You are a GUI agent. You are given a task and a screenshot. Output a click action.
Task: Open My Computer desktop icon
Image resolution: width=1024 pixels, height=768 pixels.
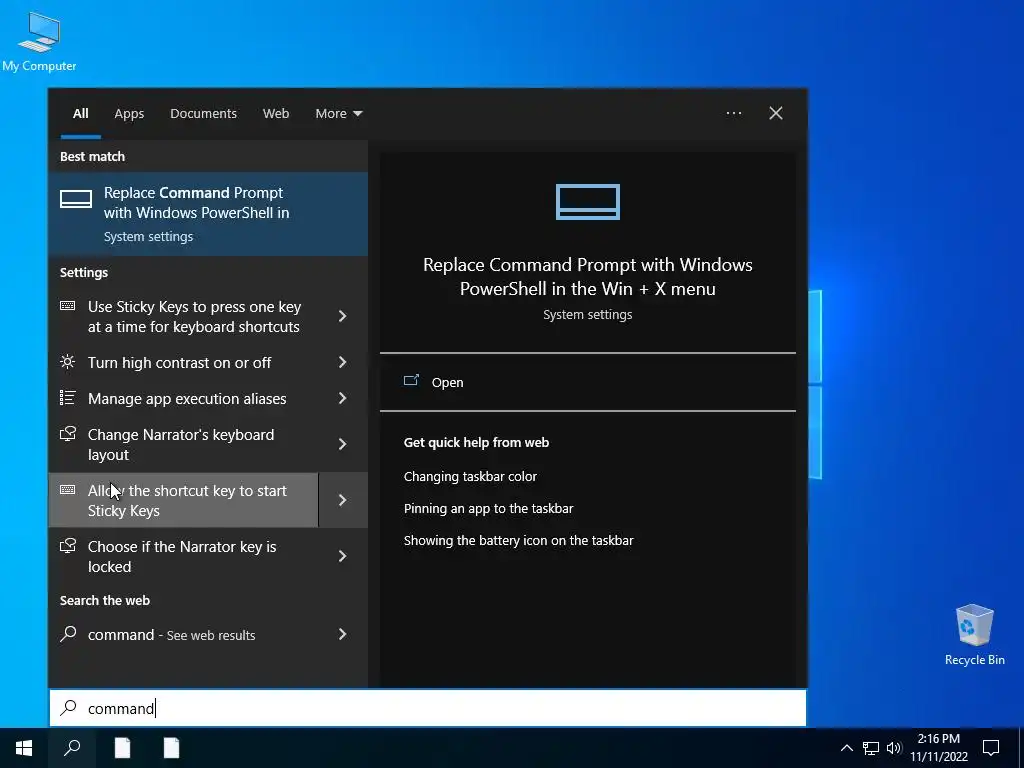tap(39, 41)
